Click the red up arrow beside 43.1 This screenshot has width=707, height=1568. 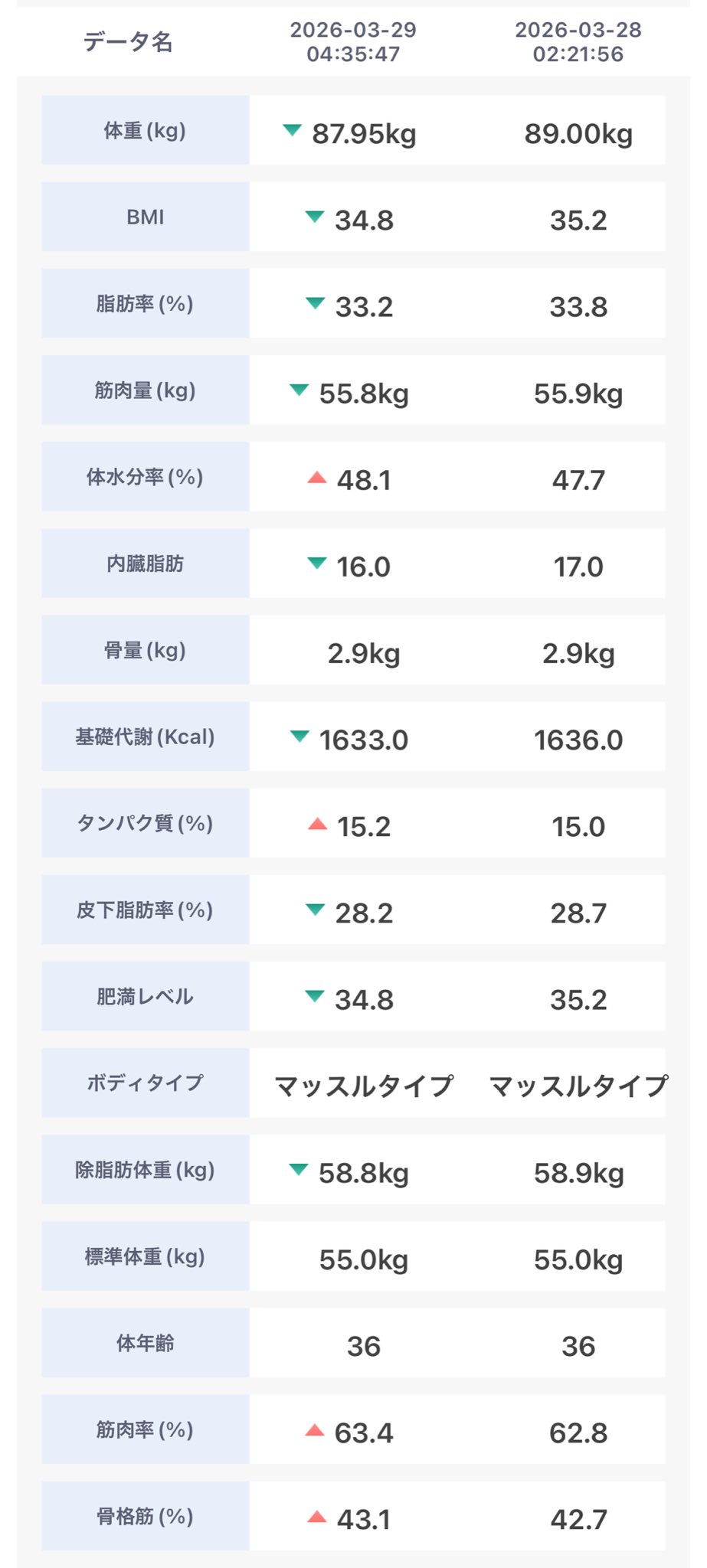coord(316,1517)
